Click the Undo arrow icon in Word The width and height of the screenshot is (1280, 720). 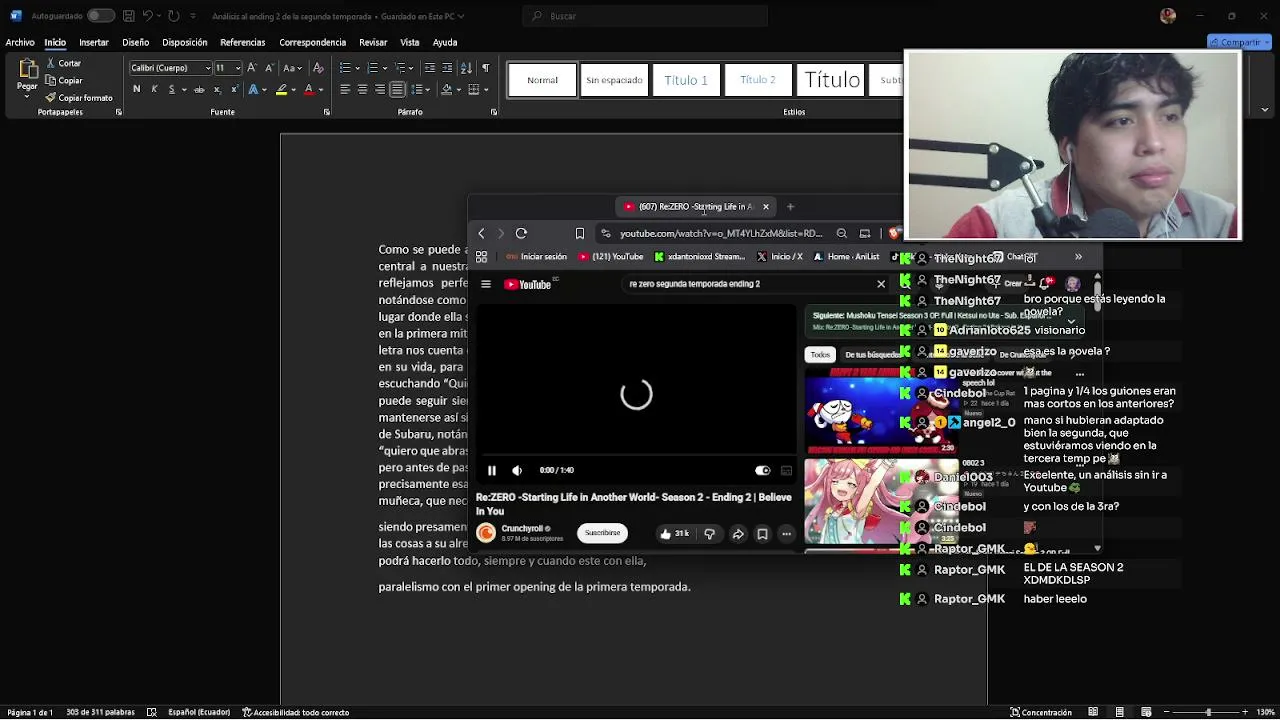[x=148, y=16]
